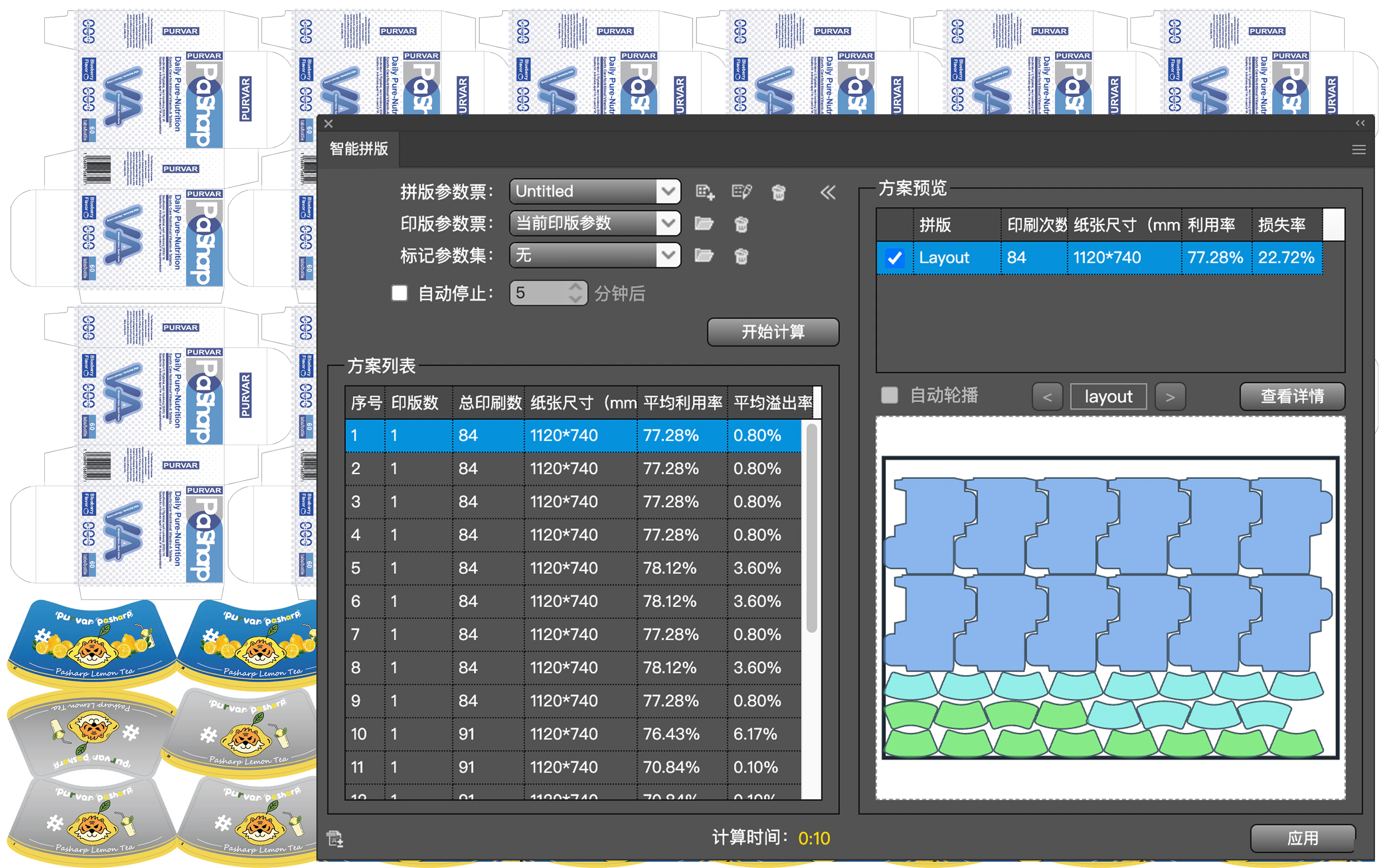
Task: Enable the 自动停止 checkbox
Action: (399, 293)
